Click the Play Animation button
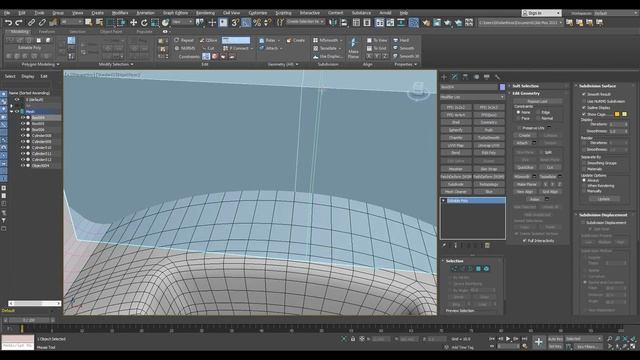The width and height of the screenshot is (640, 360). coord(508,339)
